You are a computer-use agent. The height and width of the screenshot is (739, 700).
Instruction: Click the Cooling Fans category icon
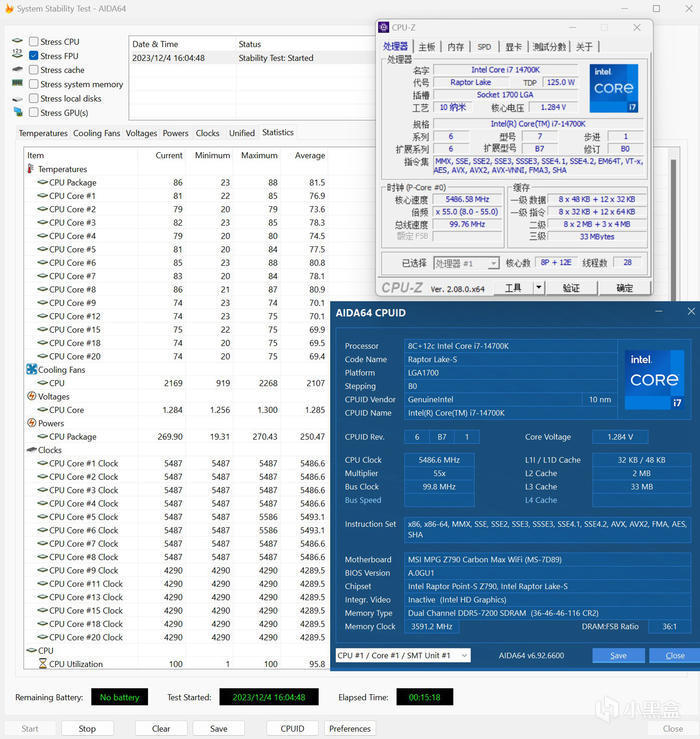(31, 369)
